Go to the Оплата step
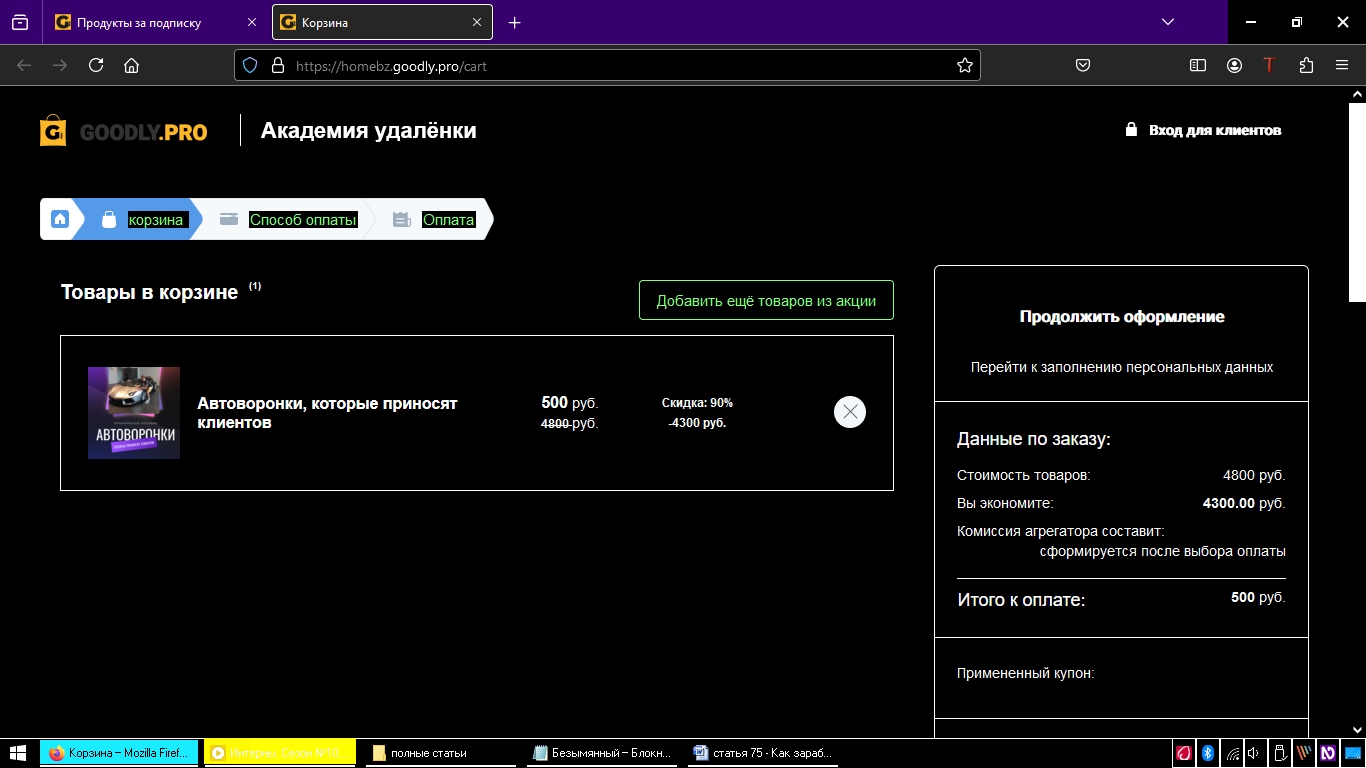This screenshot has height=768, width=1366. (x=434, y=219)
